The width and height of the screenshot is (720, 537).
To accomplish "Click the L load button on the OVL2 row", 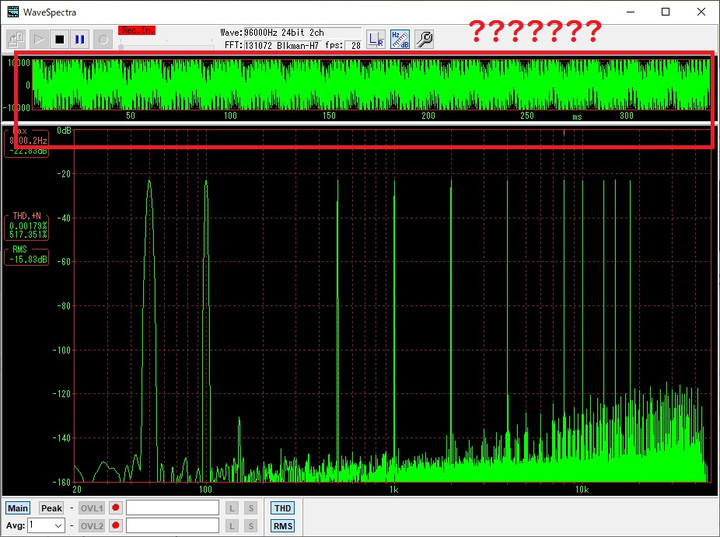I will [x=232, y=526].
